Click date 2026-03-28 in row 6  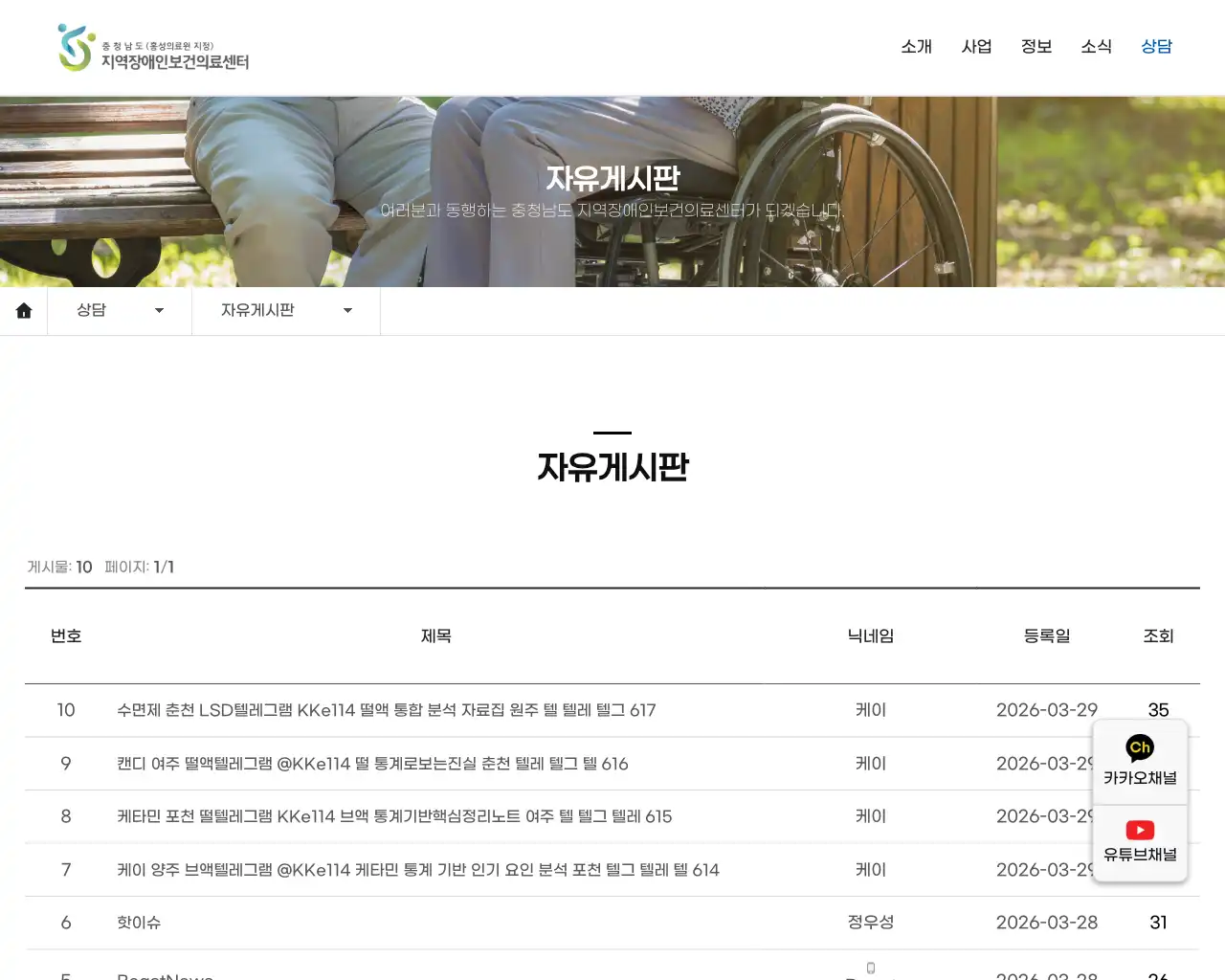[1047, 923]
